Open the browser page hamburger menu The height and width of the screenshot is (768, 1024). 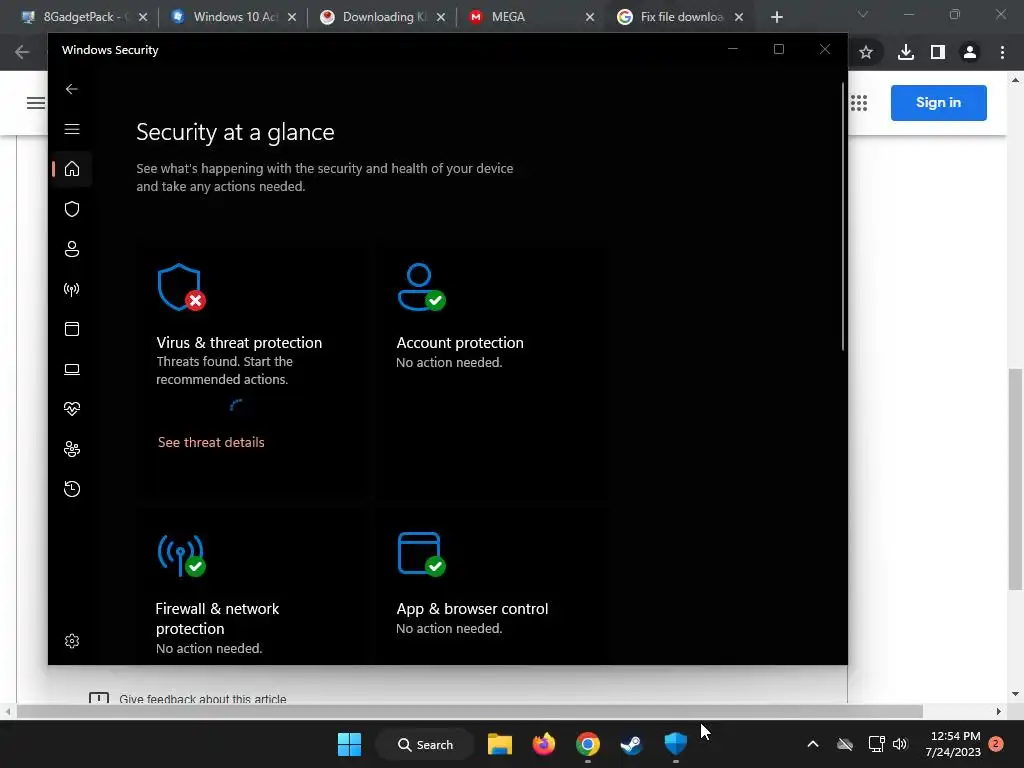36,103
